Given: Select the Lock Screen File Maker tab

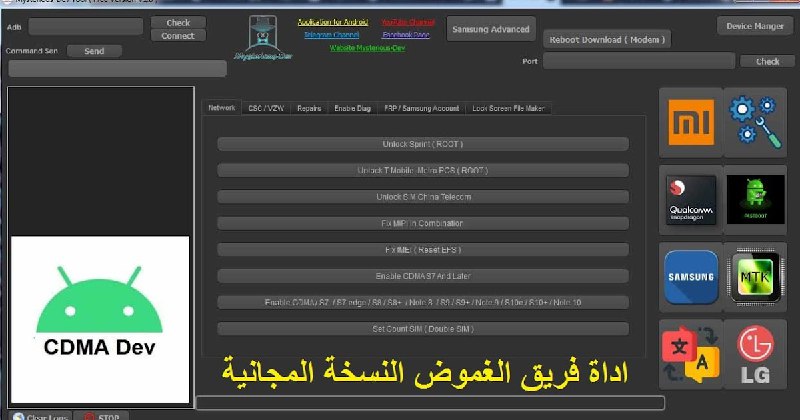Looking at the screenshot, I should (x=508, y=108).
